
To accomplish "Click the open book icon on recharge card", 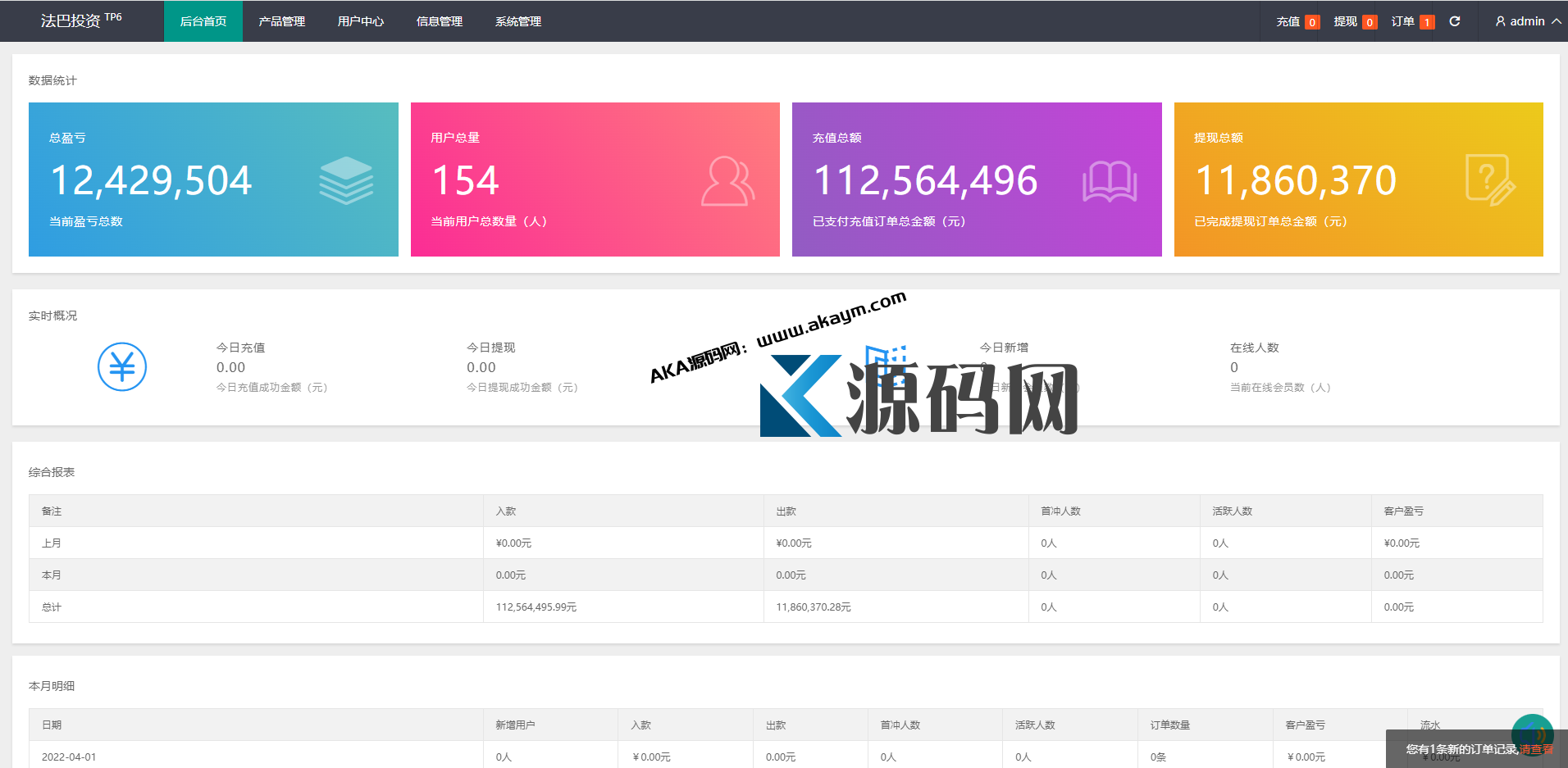I will [x=1109, y=181].
